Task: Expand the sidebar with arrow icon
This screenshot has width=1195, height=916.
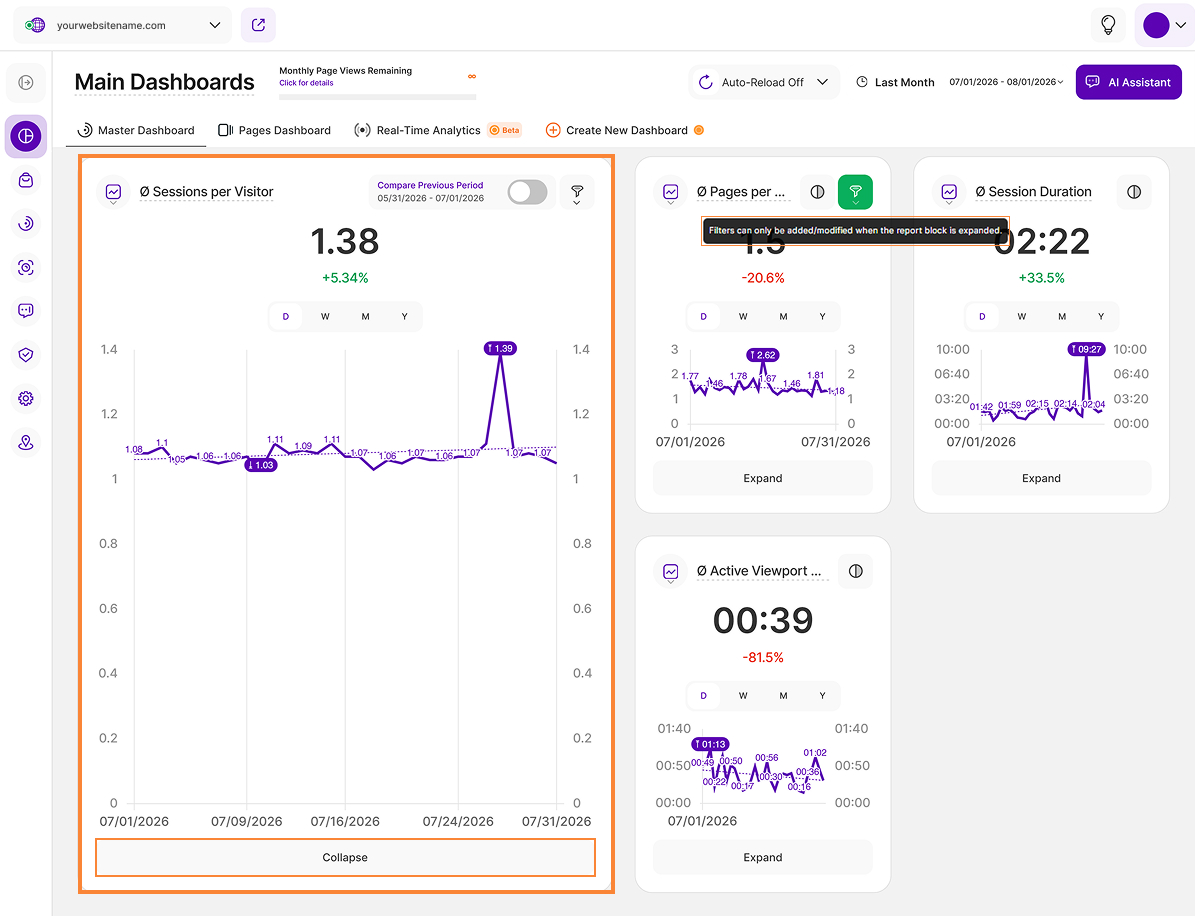Action: [x=26, y=82]
